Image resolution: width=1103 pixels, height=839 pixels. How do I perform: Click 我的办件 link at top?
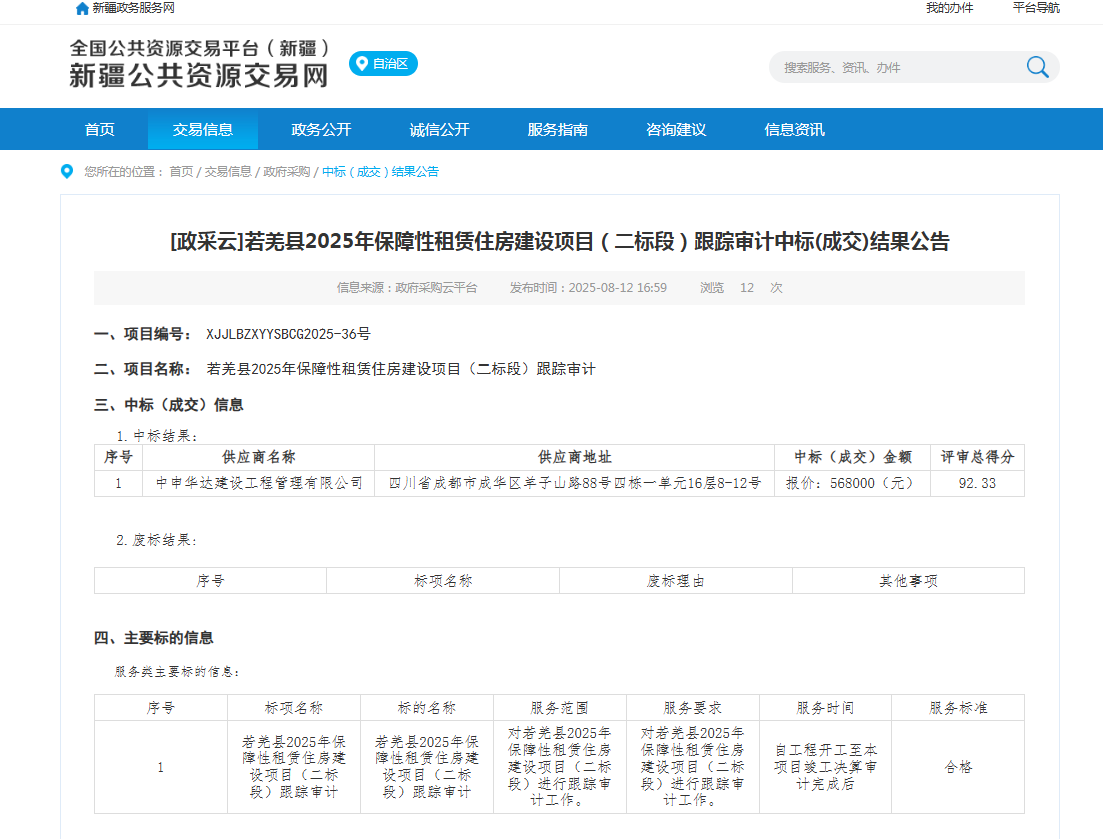[949, 8]
